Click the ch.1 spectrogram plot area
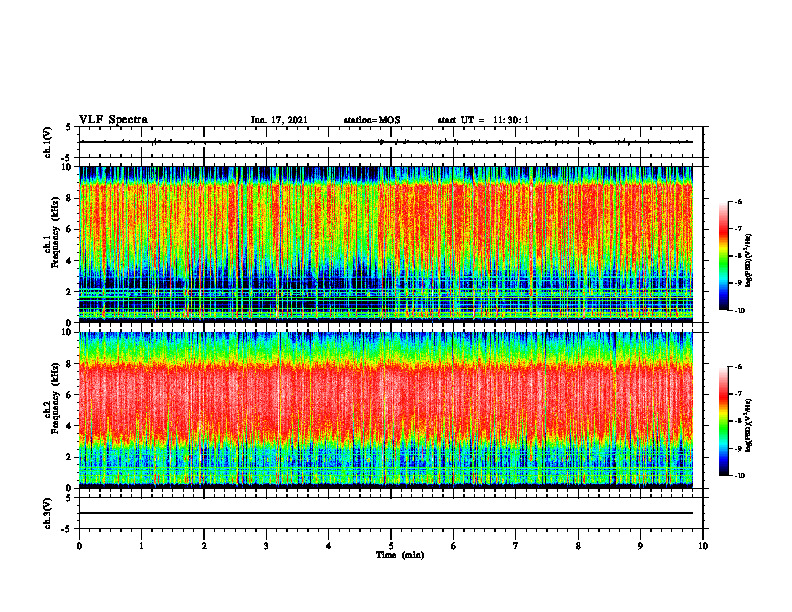The image size is (792, 612). click(x=386, y=244)
